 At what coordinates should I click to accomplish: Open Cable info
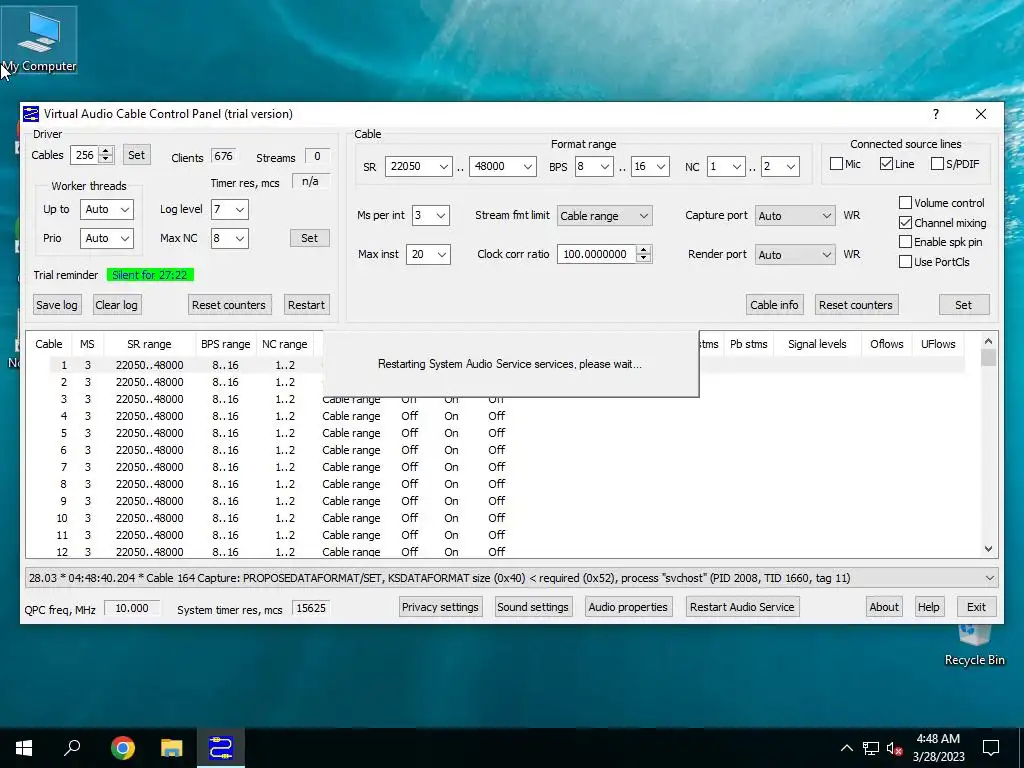[x=774, y=305]
